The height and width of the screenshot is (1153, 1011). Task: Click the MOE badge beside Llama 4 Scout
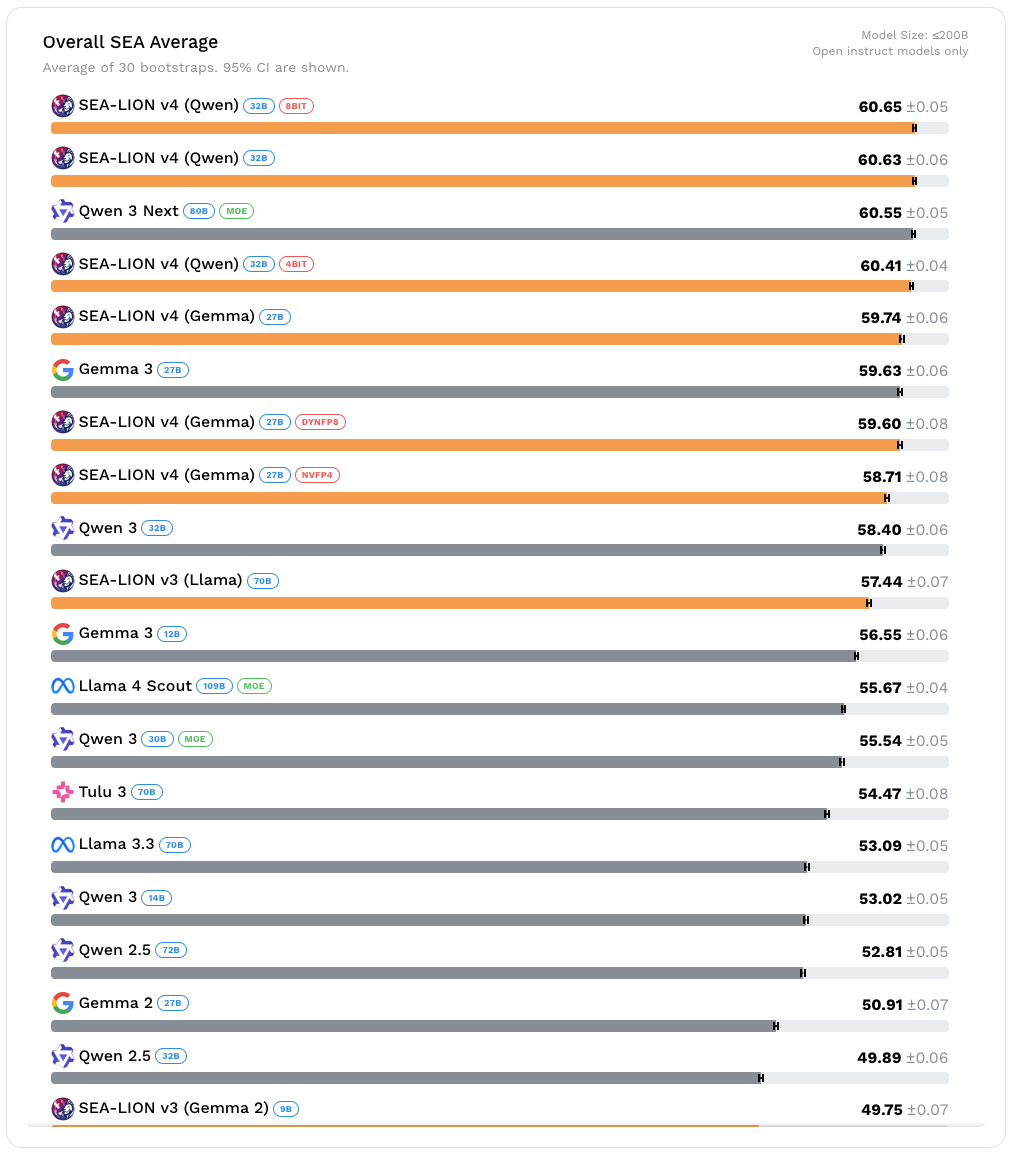point(254,686)
